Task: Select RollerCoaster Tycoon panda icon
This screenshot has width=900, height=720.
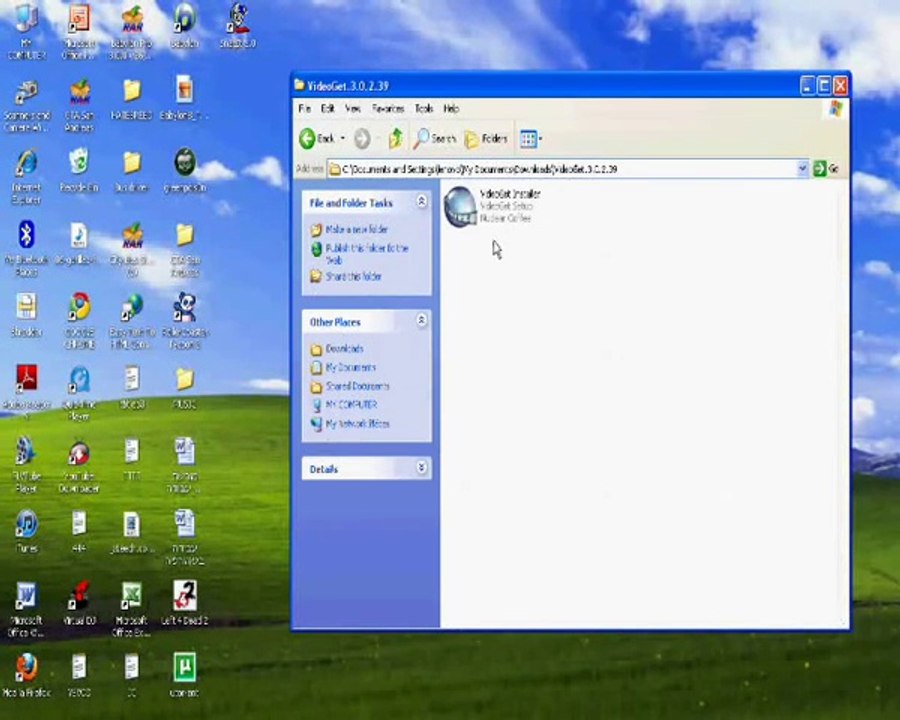Action: point(185,321)
